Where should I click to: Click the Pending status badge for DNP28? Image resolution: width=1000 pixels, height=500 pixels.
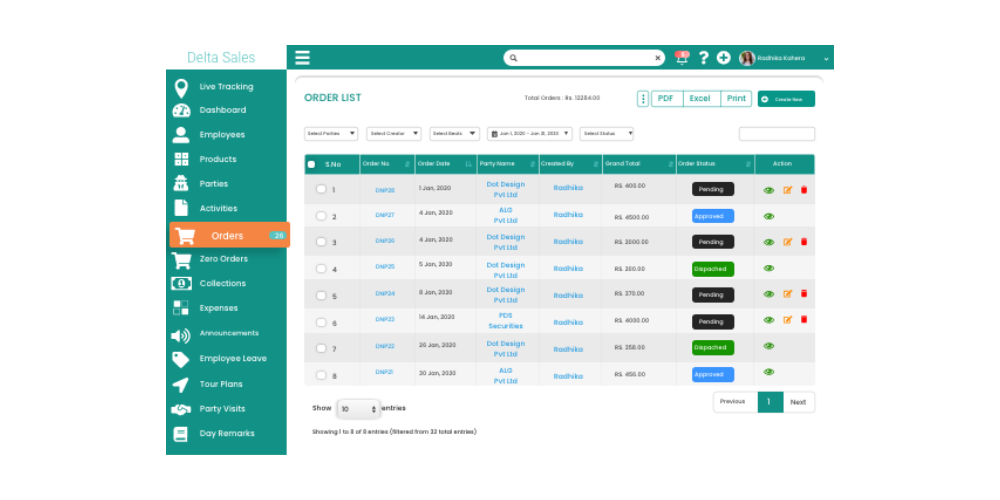click(713, 189)
